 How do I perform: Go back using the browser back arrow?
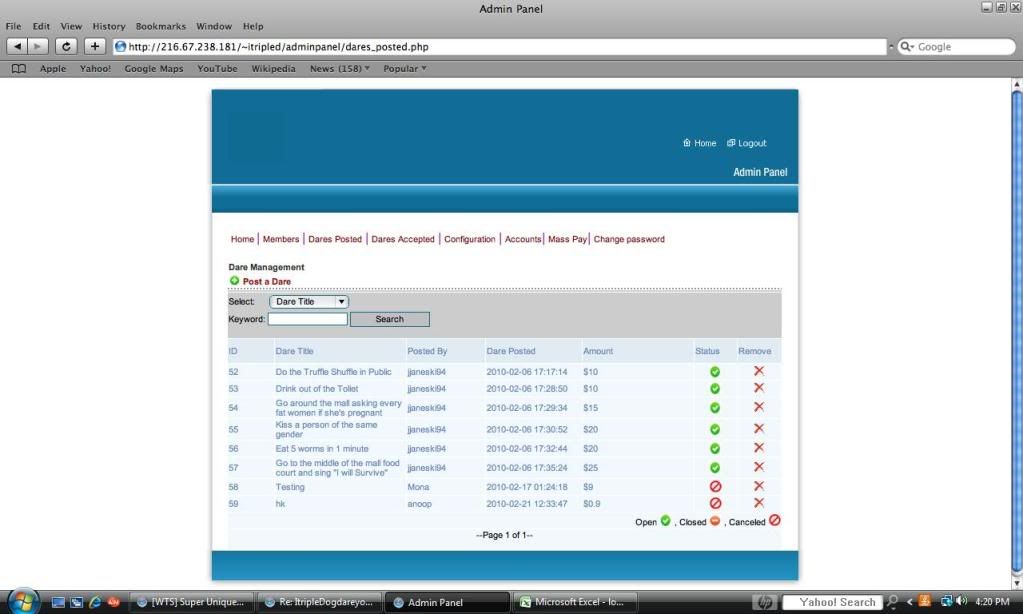pyautogui.click(x=19, y=46)
